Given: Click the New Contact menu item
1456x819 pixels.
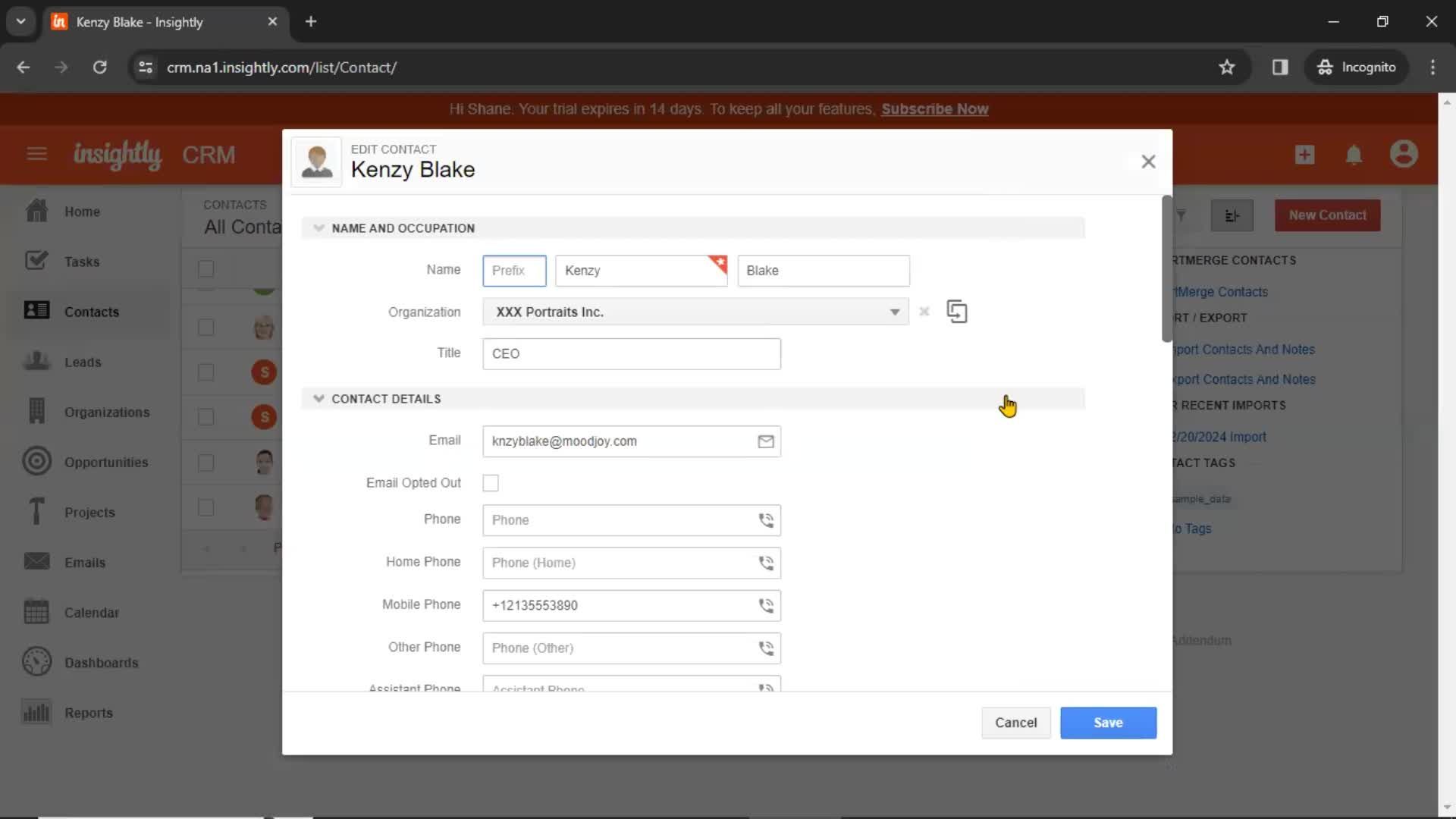Looking at the screenshot, I should tap(1327, 215).
